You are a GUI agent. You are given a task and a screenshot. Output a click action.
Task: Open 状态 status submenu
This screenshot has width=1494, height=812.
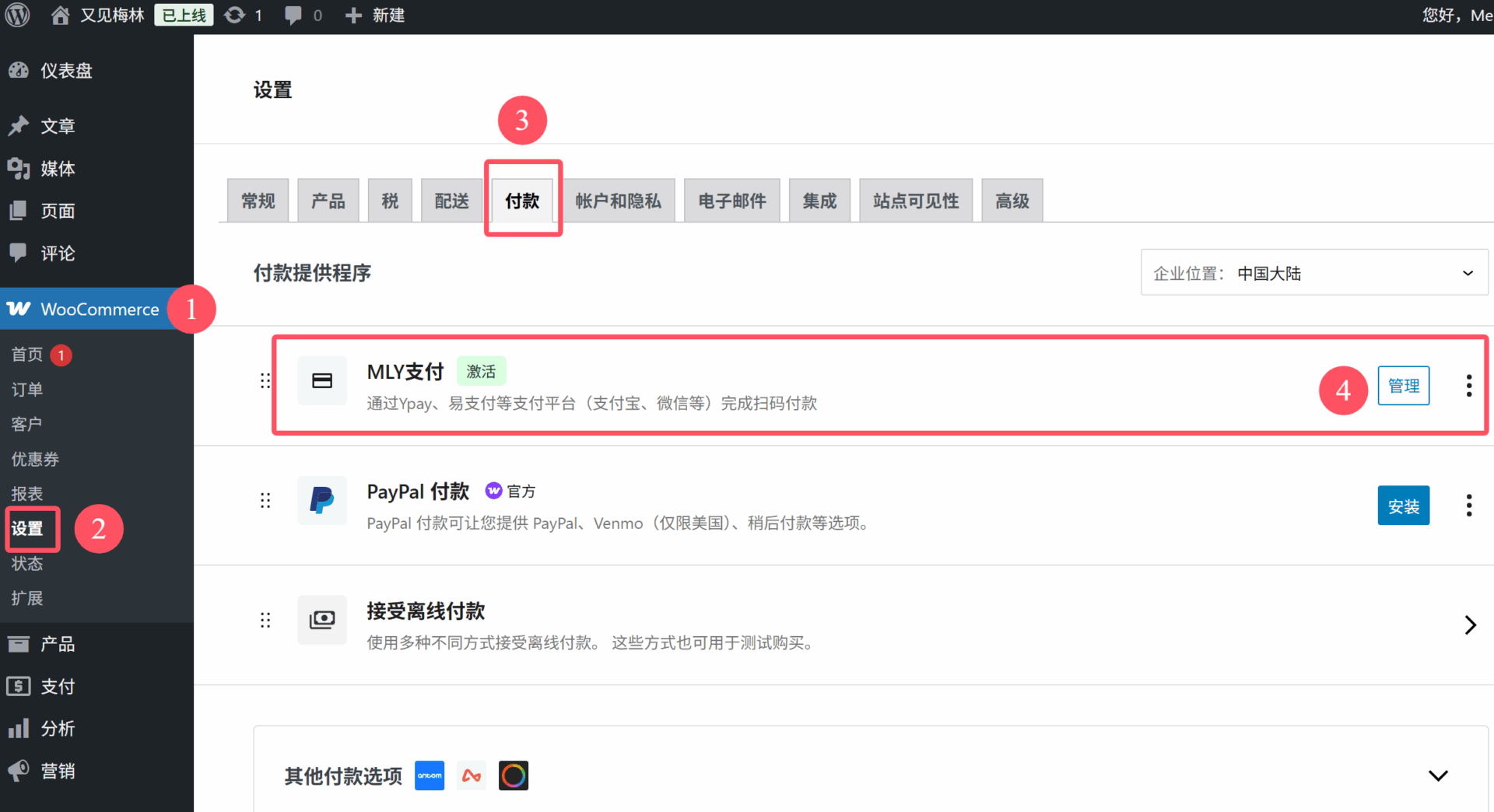[27, 563]
